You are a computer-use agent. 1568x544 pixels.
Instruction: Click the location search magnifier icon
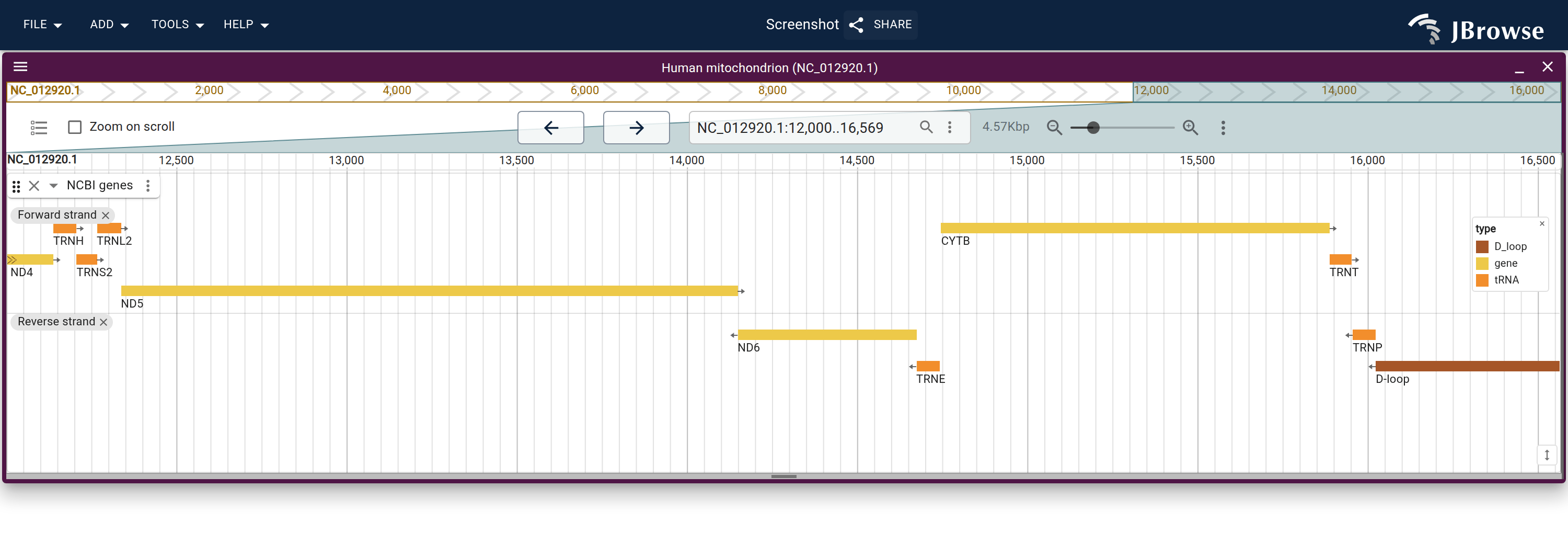(926, 127)
